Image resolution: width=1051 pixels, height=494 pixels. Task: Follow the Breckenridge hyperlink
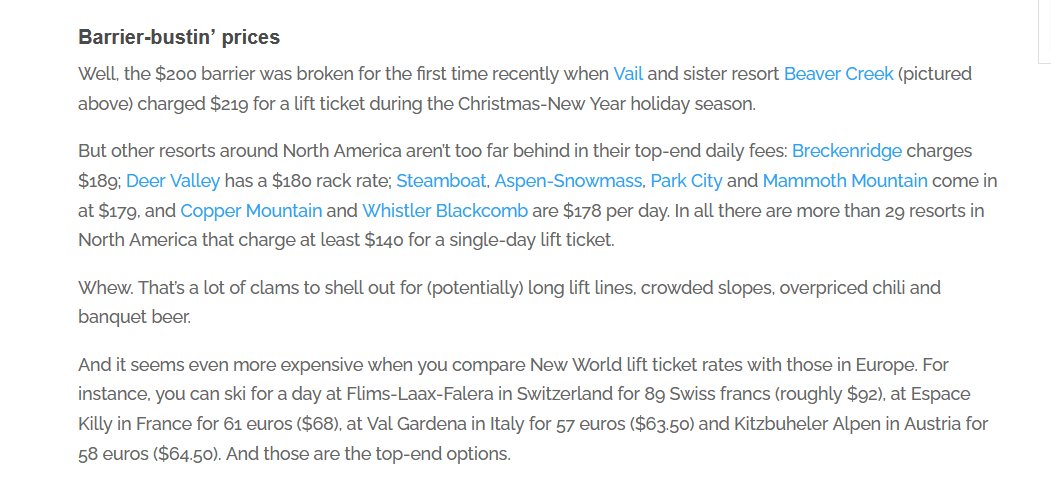tap(847, 151)
